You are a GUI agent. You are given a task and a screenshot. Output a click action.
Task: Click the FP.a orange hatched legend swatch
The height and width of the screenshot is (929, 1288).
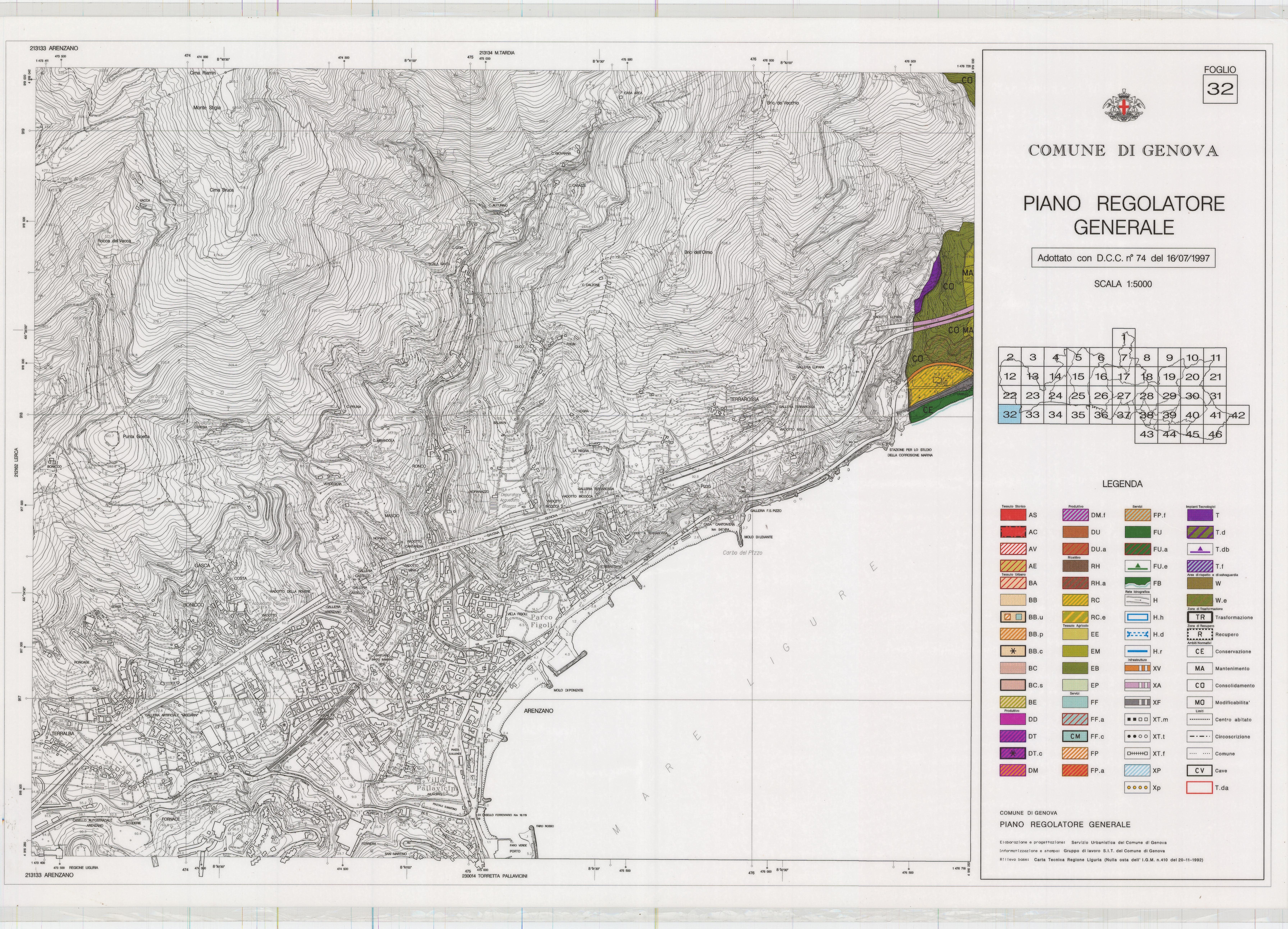1075,770
